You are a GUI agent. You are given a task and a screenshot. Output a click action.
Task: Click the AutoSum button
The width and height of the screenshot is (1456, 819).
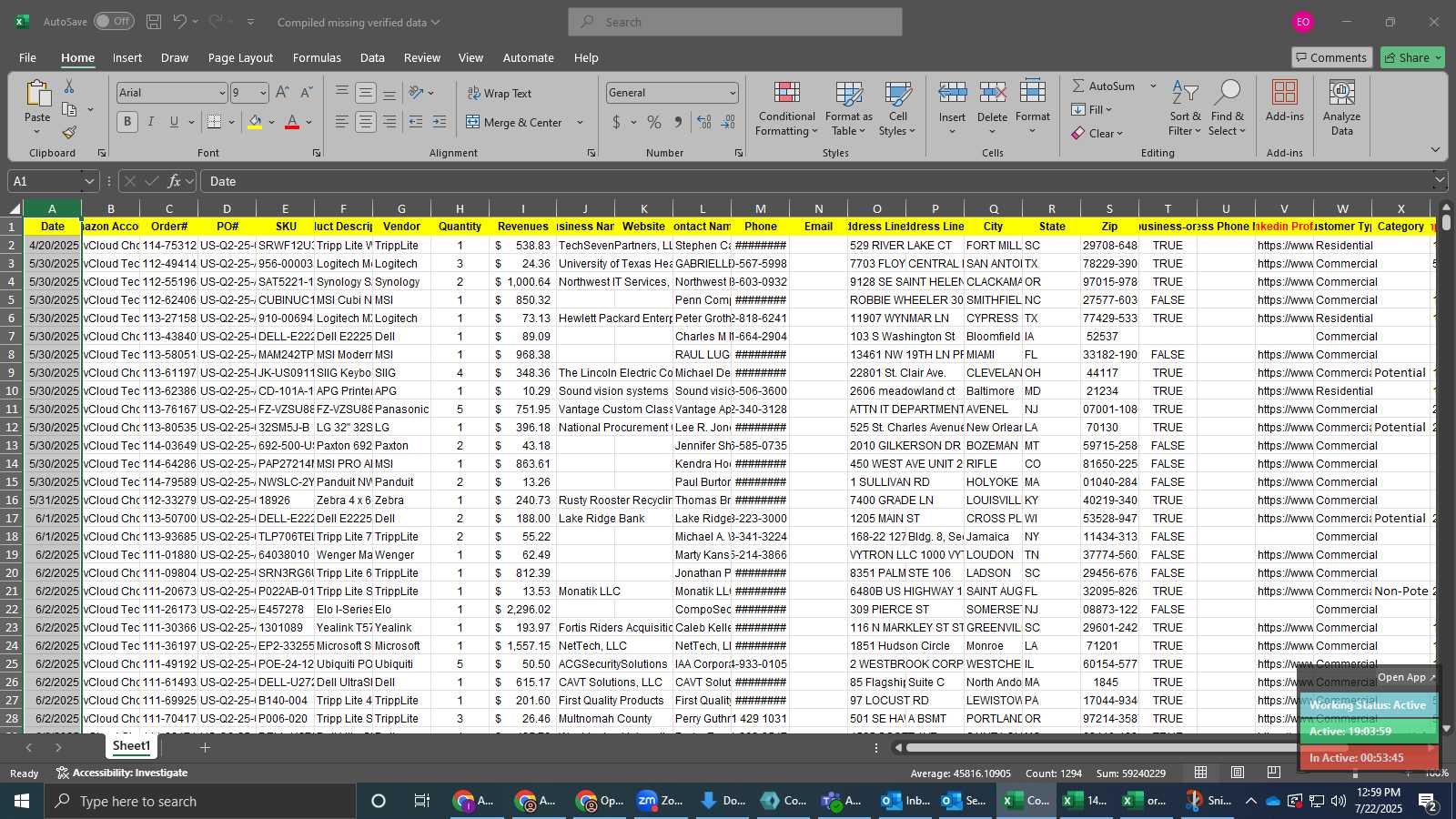tap(1103, 86)
